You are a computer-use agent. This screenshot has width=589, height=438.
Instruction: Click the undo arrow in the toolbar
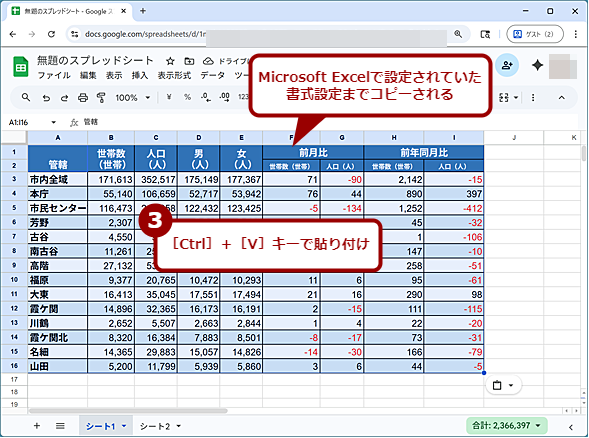(x=46, y=98)
